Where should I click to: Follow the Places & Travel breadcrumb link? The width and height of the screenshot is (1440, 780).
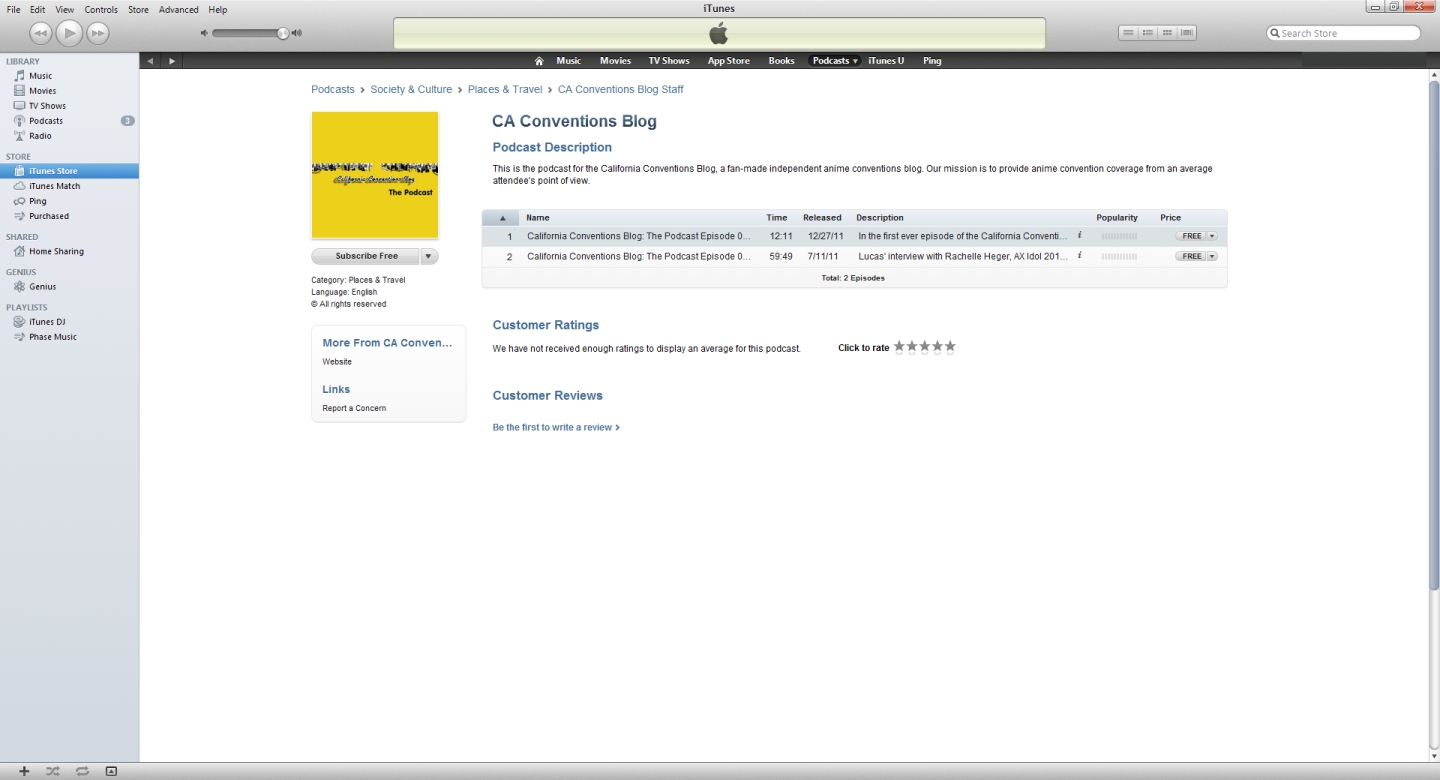(505, 90)
